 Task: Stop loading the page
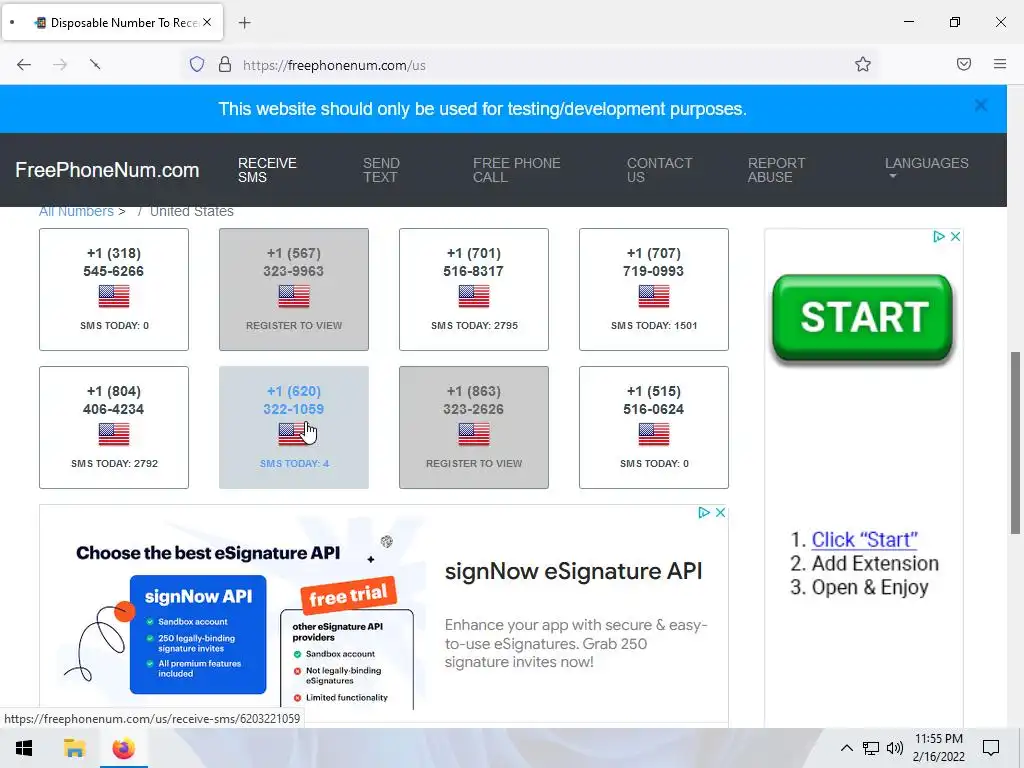click(95, 64)
